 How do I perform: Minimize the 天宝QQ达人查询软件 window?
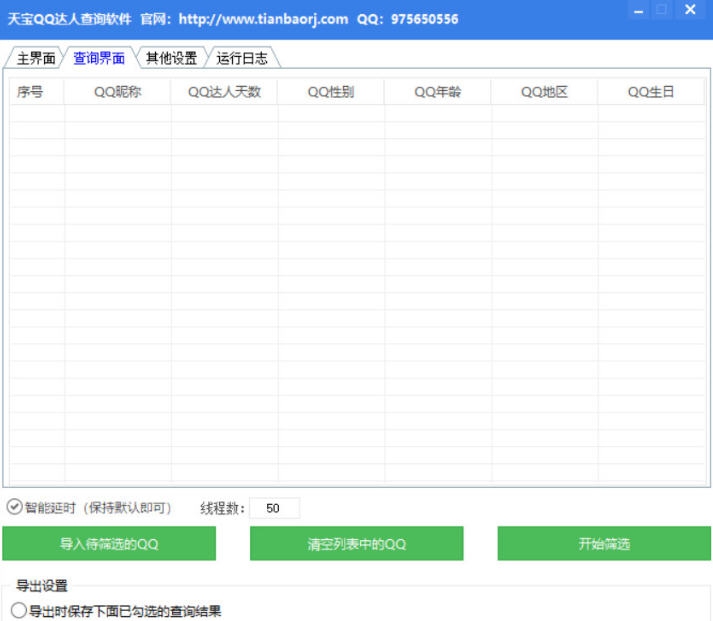(x=638, y=11)
